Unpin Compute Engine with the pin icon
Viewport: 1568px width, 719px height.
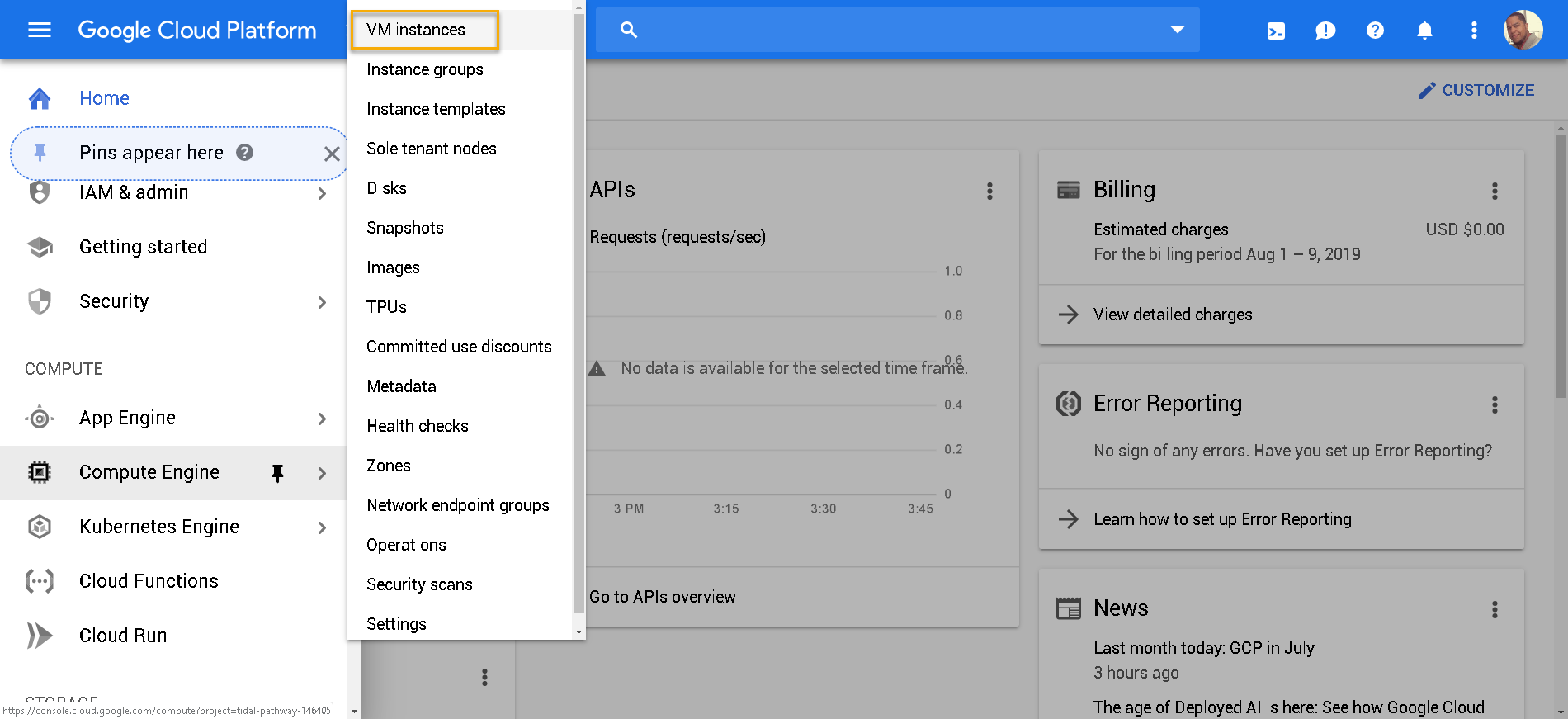coord(278,473)
